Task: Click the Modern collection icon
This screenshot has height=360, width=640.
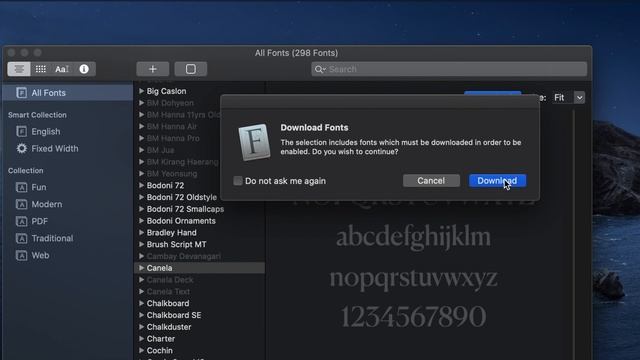Action: pyautogui.click(x=21, y=204)
